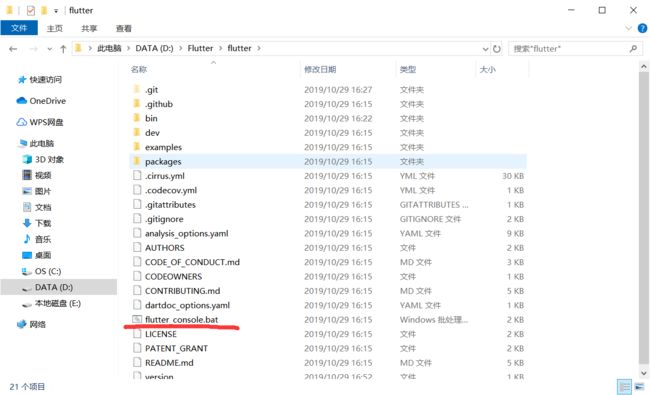Click the scrollbar down arrow
The height and width of the screenshot is (395, 650).
point(644,373)
